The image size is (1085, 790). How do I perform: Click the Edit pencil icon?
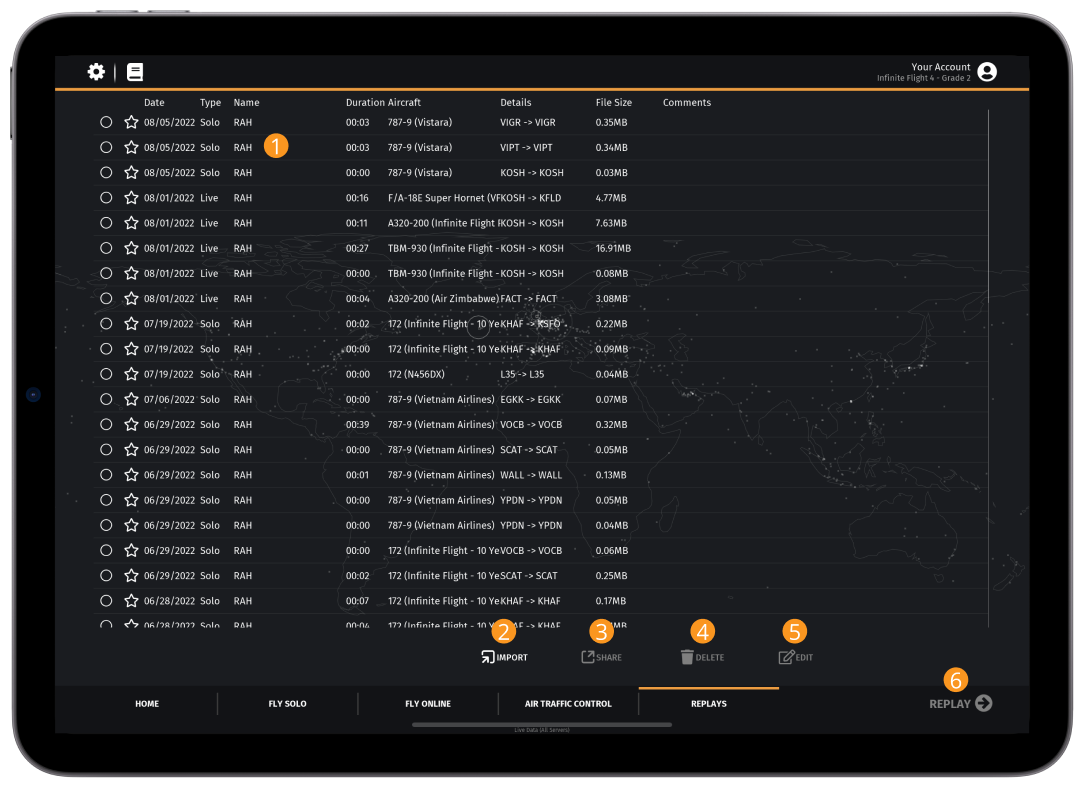(786, 657)
